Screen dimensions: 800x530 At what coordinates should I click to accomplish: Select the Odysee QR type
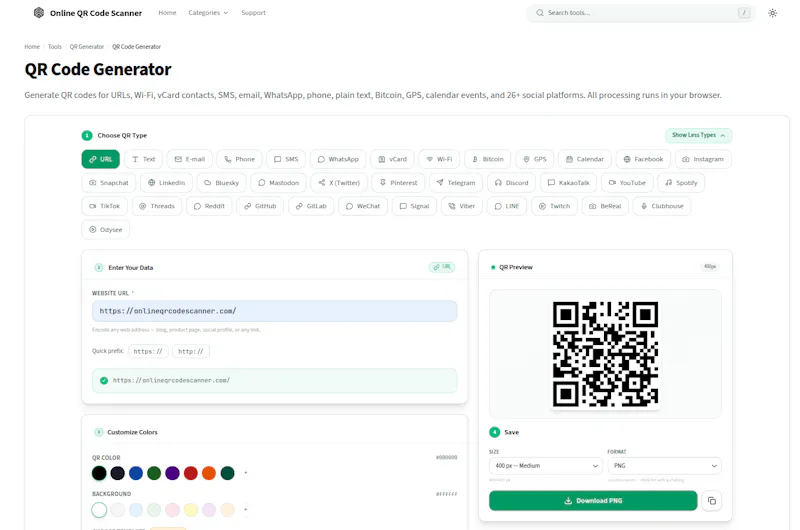(x=106, y=230)
